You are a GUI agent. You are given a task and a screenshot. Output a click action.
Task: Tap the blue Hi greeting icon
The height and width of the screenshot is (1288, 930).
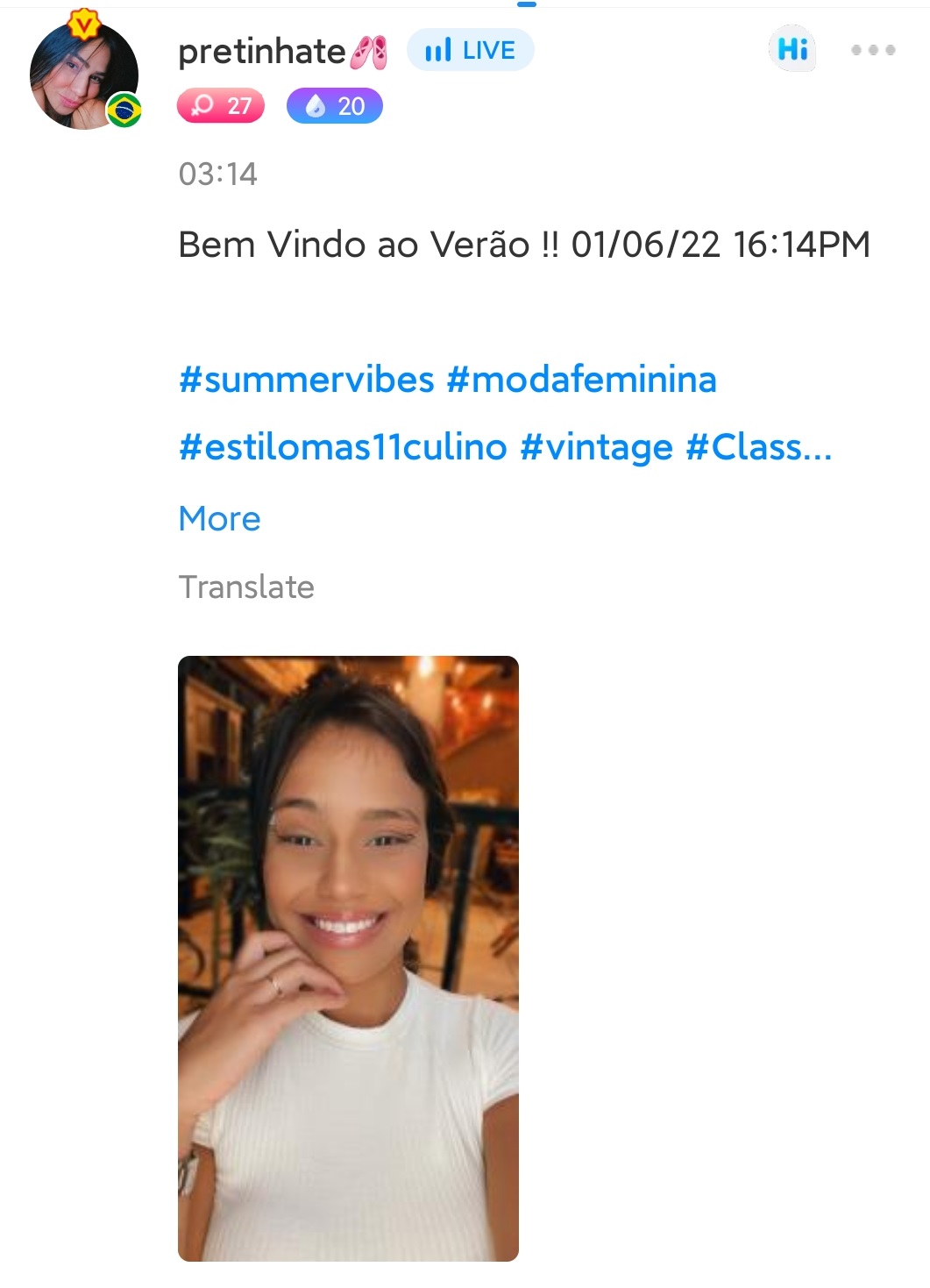(792, 49)
